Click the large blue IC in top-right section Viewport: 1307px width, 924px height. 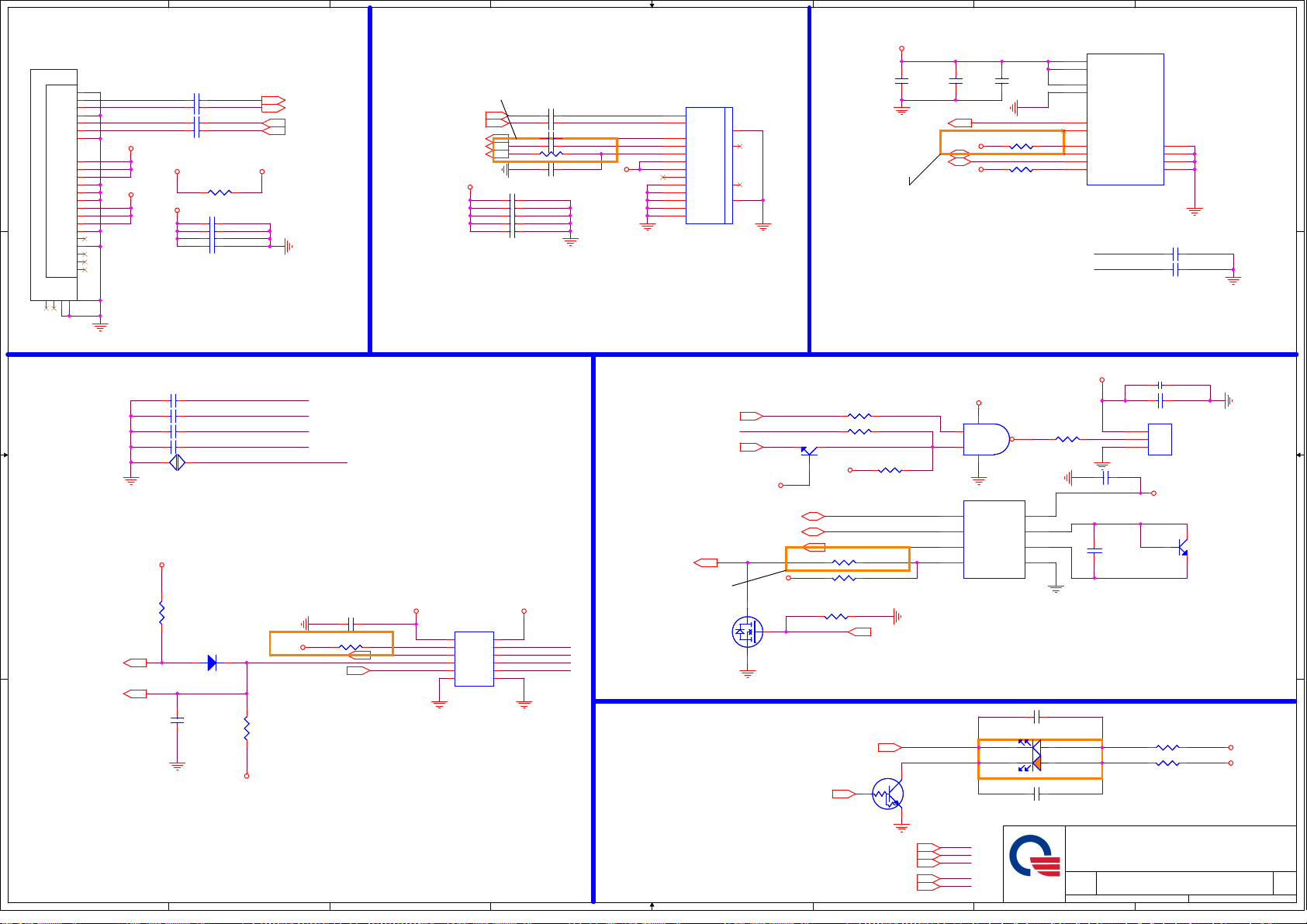tap(1125, 119)
